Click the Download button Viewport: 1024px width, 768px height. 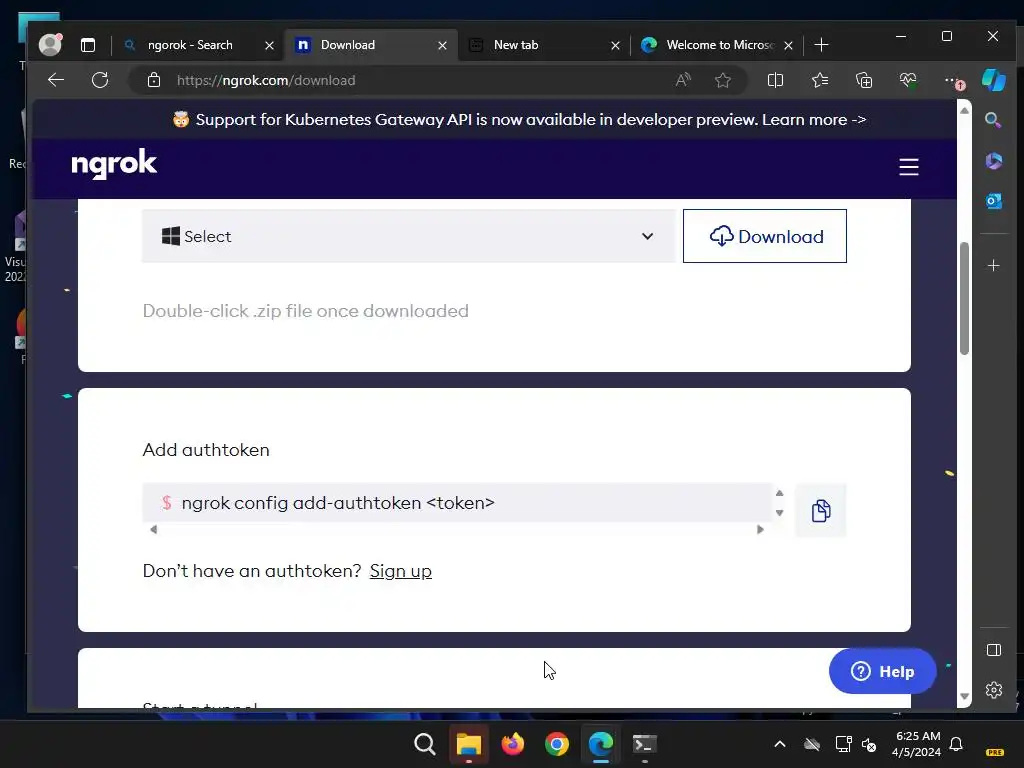(765, 236)
